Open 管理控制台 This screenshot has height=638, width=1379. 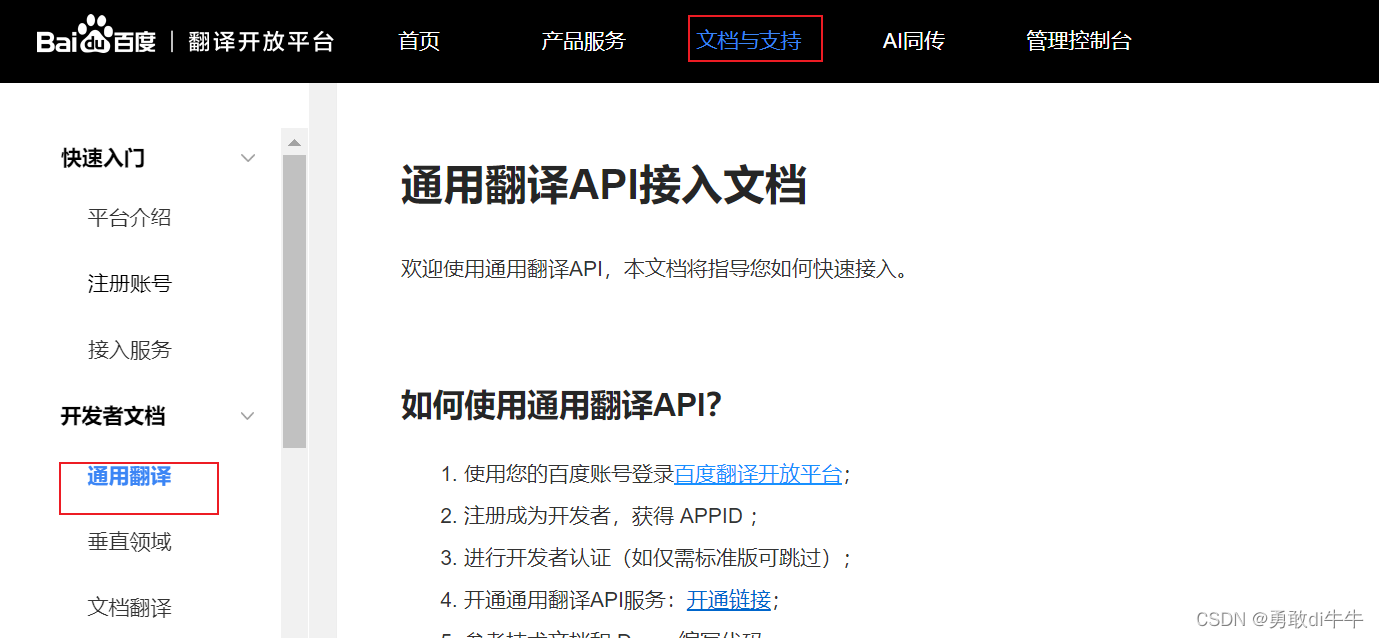click(1079, 41)
